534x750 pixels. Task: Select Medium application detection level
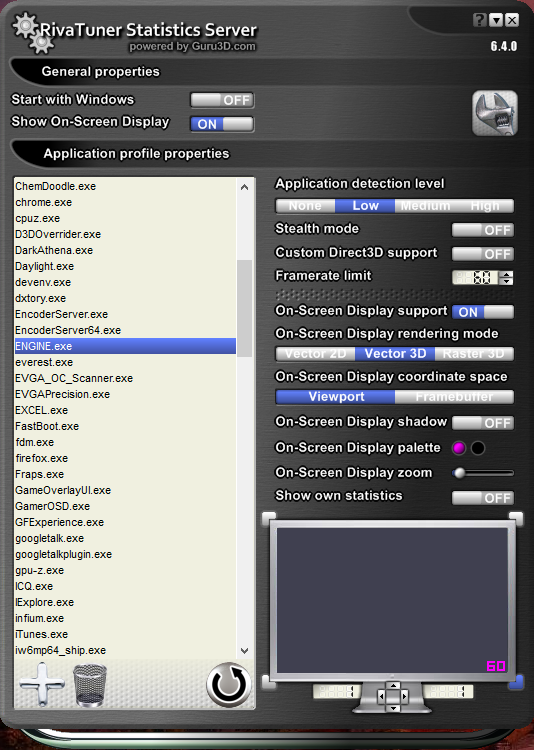click(x=425, y=206)
